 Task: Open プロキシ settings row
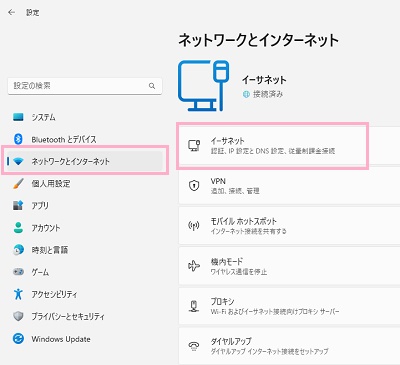pos(289,306)
